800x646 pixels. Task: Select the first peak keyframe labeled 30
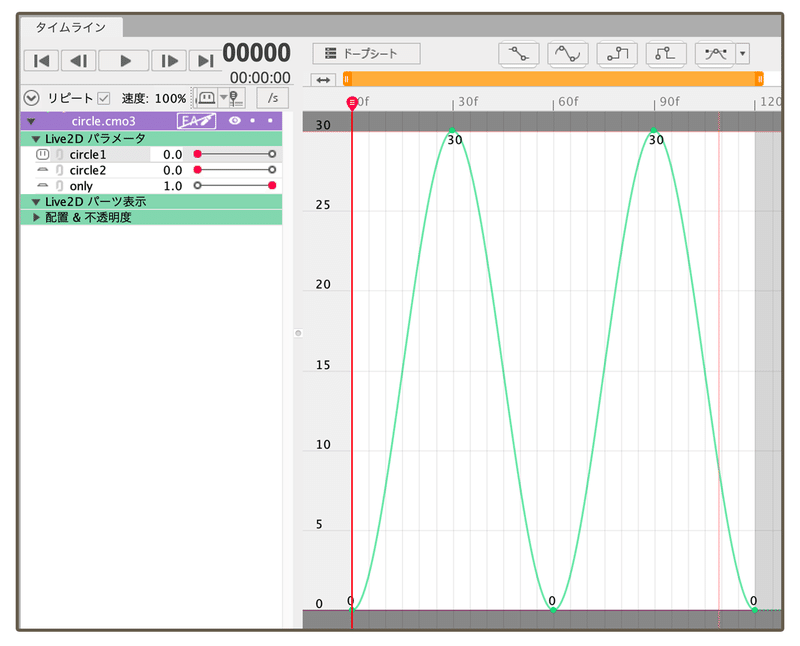pyautogui.click(x=452, y=131)
